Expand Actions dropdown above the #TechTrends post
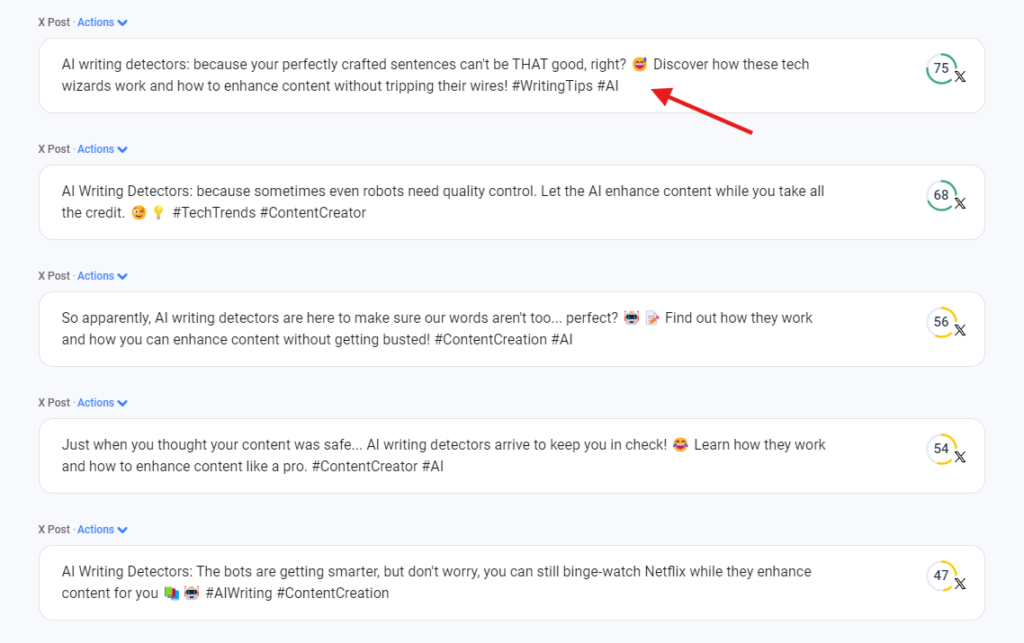 103,149
